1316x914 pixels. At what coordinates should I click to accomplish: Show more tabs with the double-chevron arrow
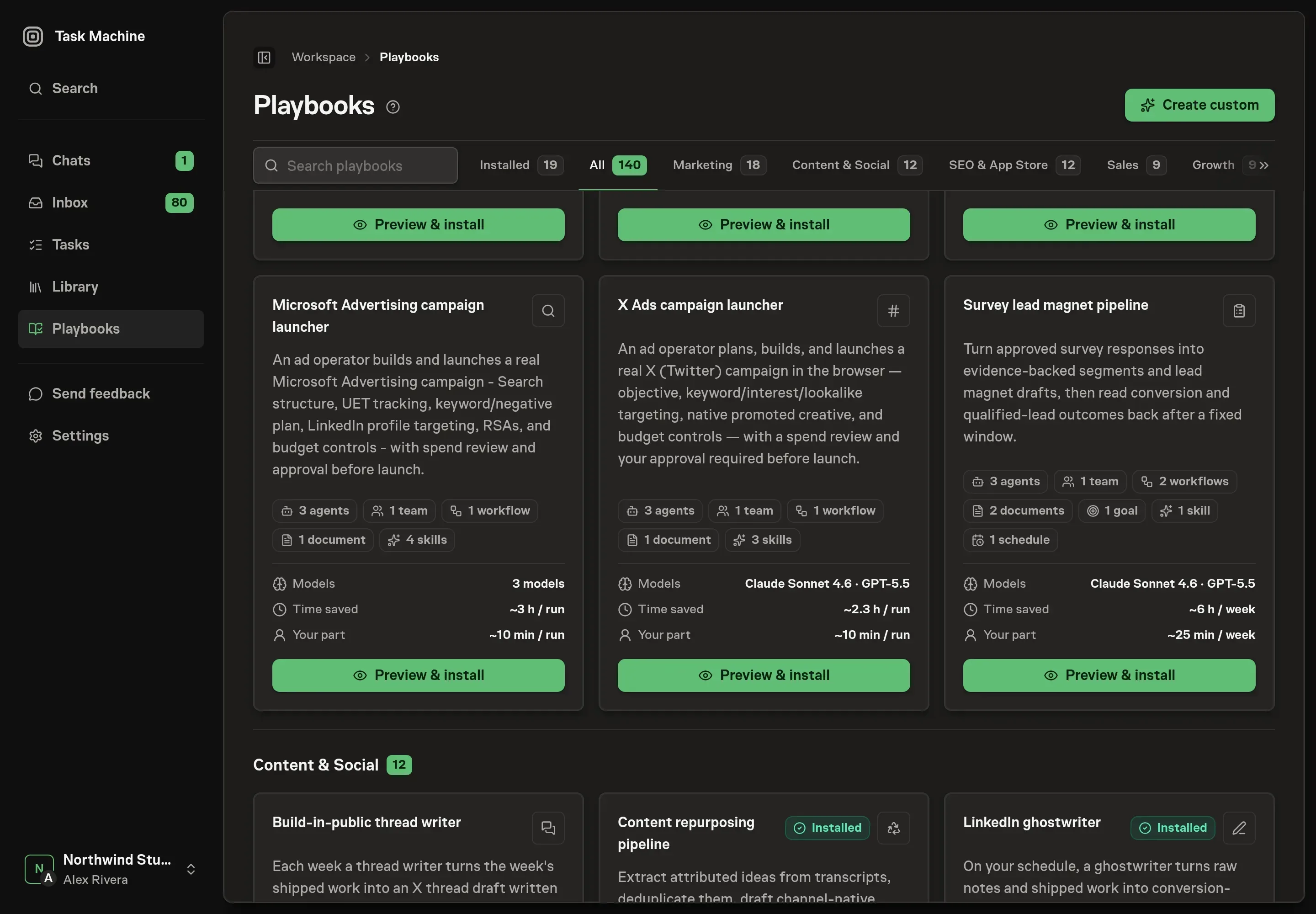1264,165
